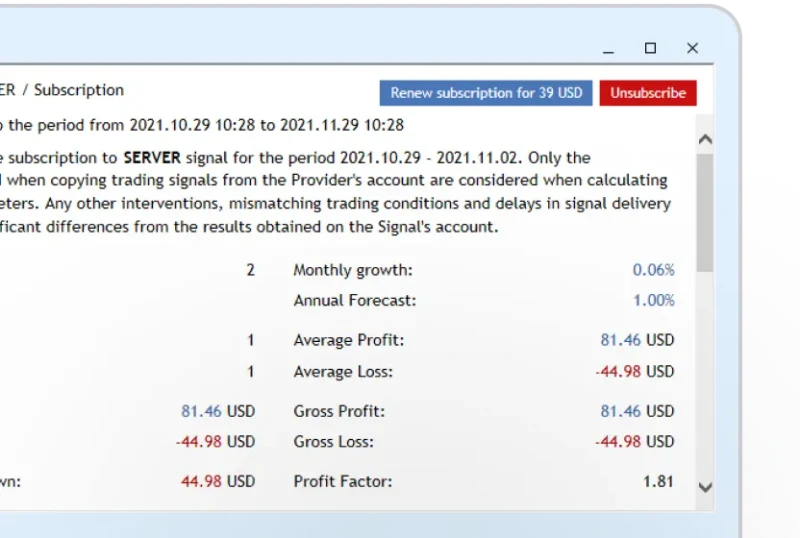Click the Average Profit label
Viewport: 800px width, 538px height.
[x=348, y=340]
